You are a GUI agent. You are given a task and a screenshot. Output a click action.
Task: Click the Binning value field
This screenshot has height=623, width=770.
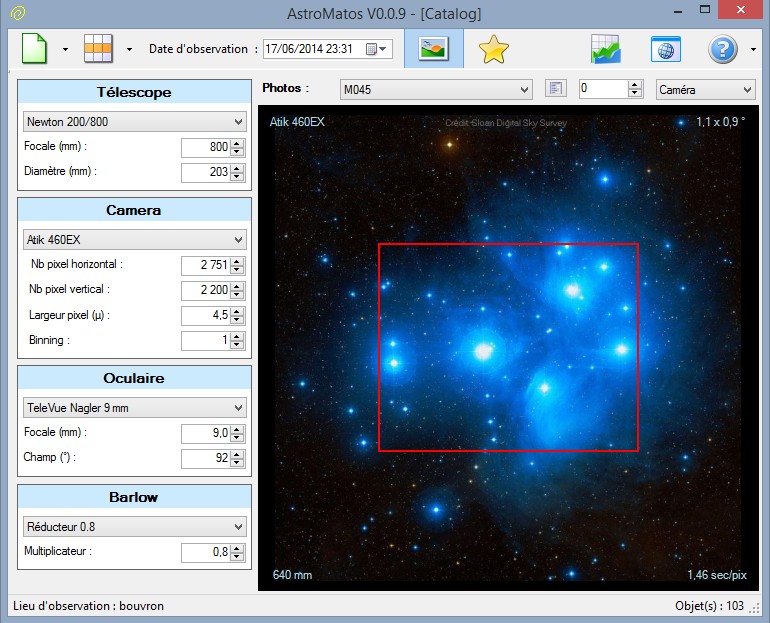pos(205,340)
